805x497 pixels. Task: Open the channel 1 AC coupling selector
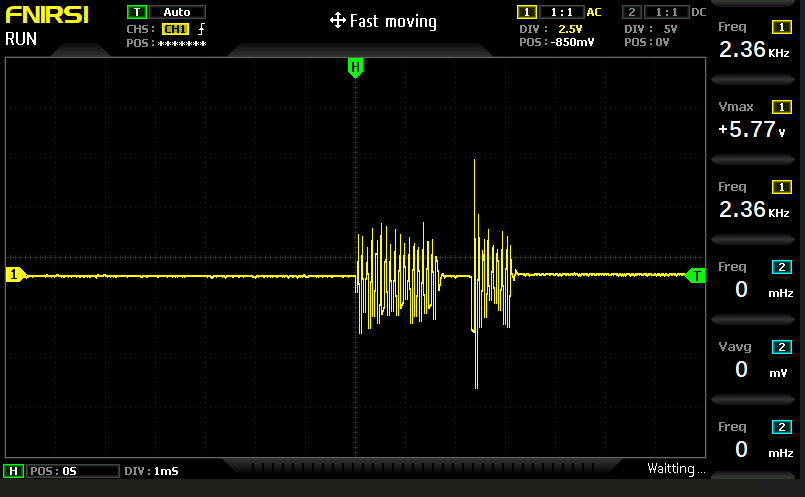594,12
